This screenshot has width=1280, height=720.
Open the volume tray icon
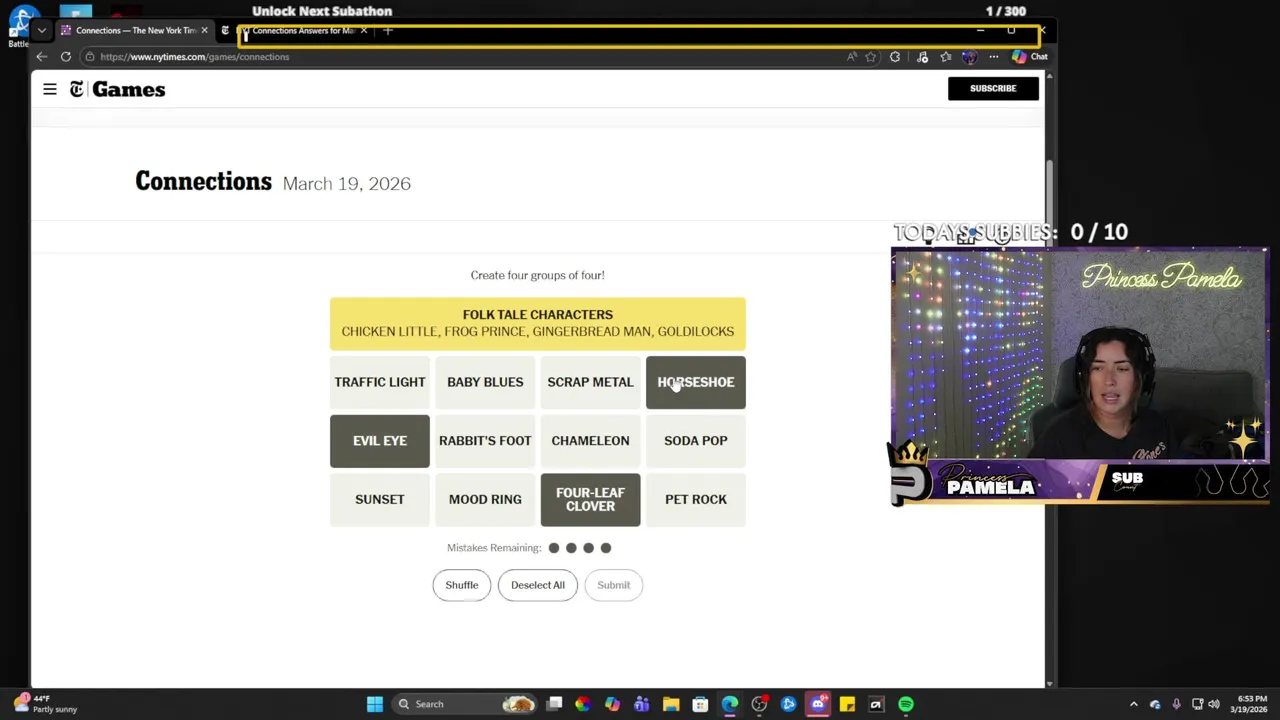coord(1215,704)
